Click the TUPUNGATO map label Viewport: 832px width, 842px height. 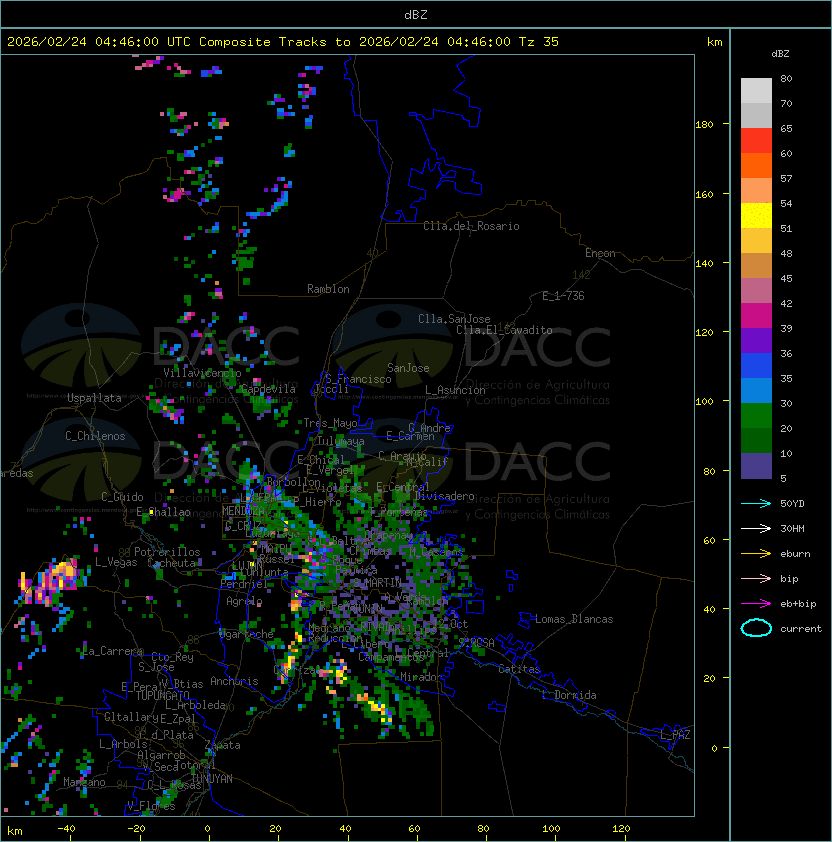[162, 695]
